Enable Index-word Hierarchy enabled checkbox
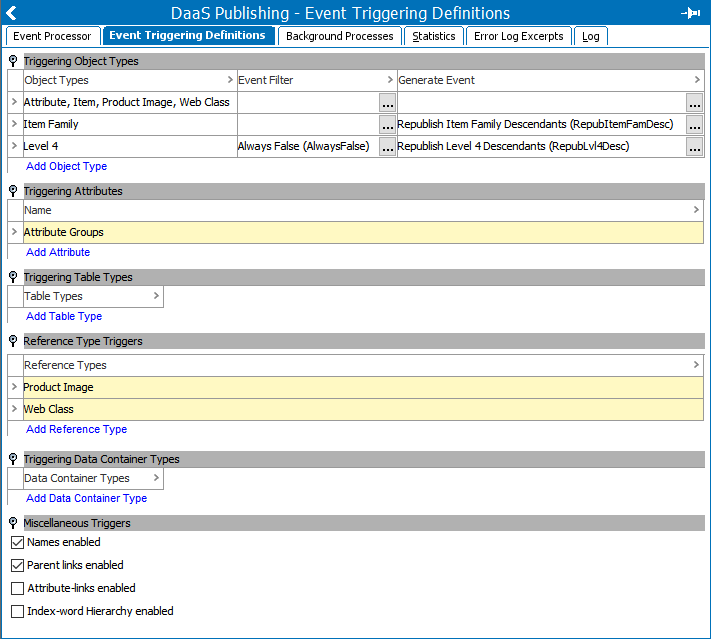The width and height of the screenshot is (711, 639). coord(17,612)
